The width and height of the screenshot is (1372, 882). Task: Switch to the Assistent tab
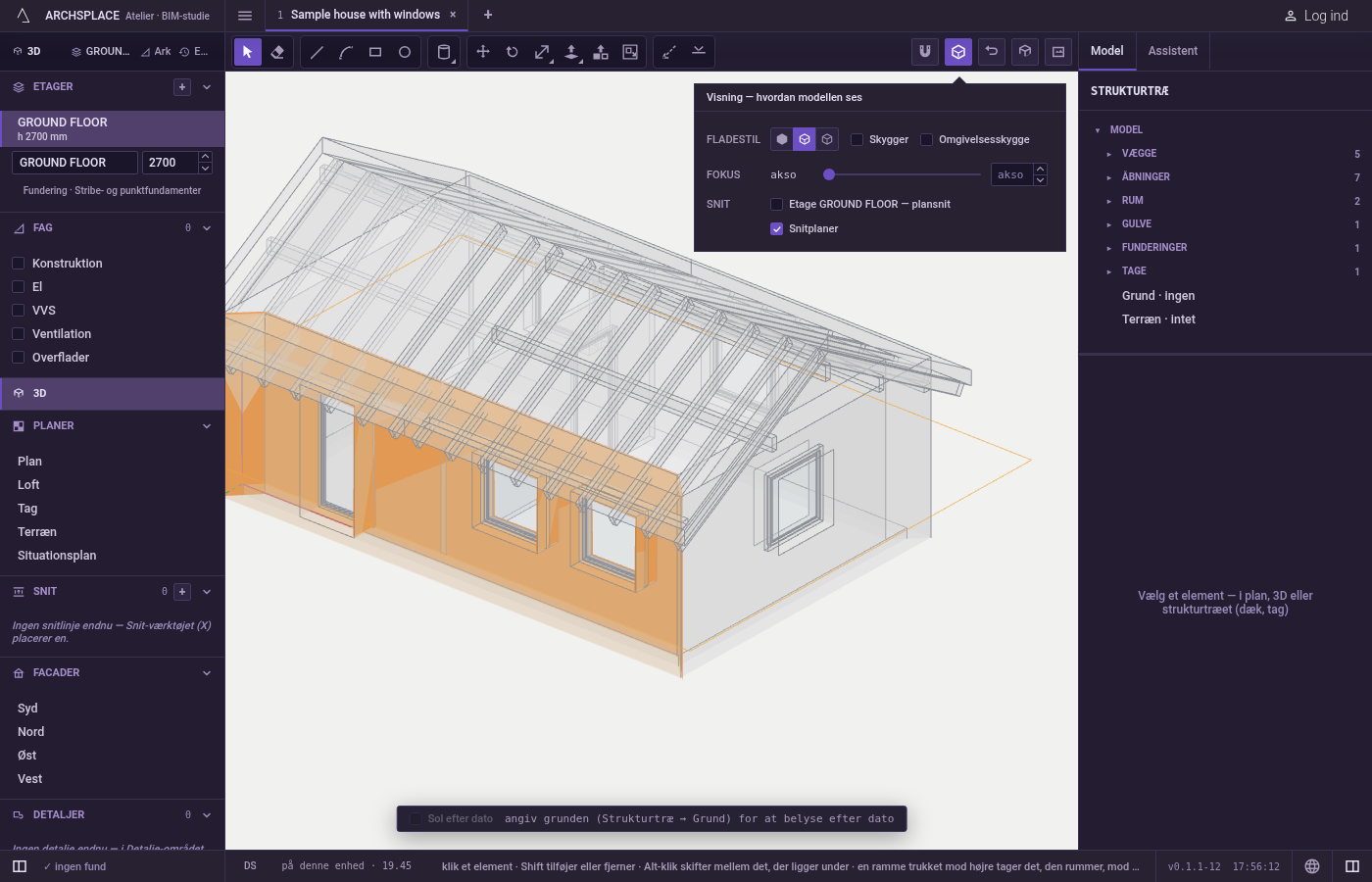(x=1173, y=51)
